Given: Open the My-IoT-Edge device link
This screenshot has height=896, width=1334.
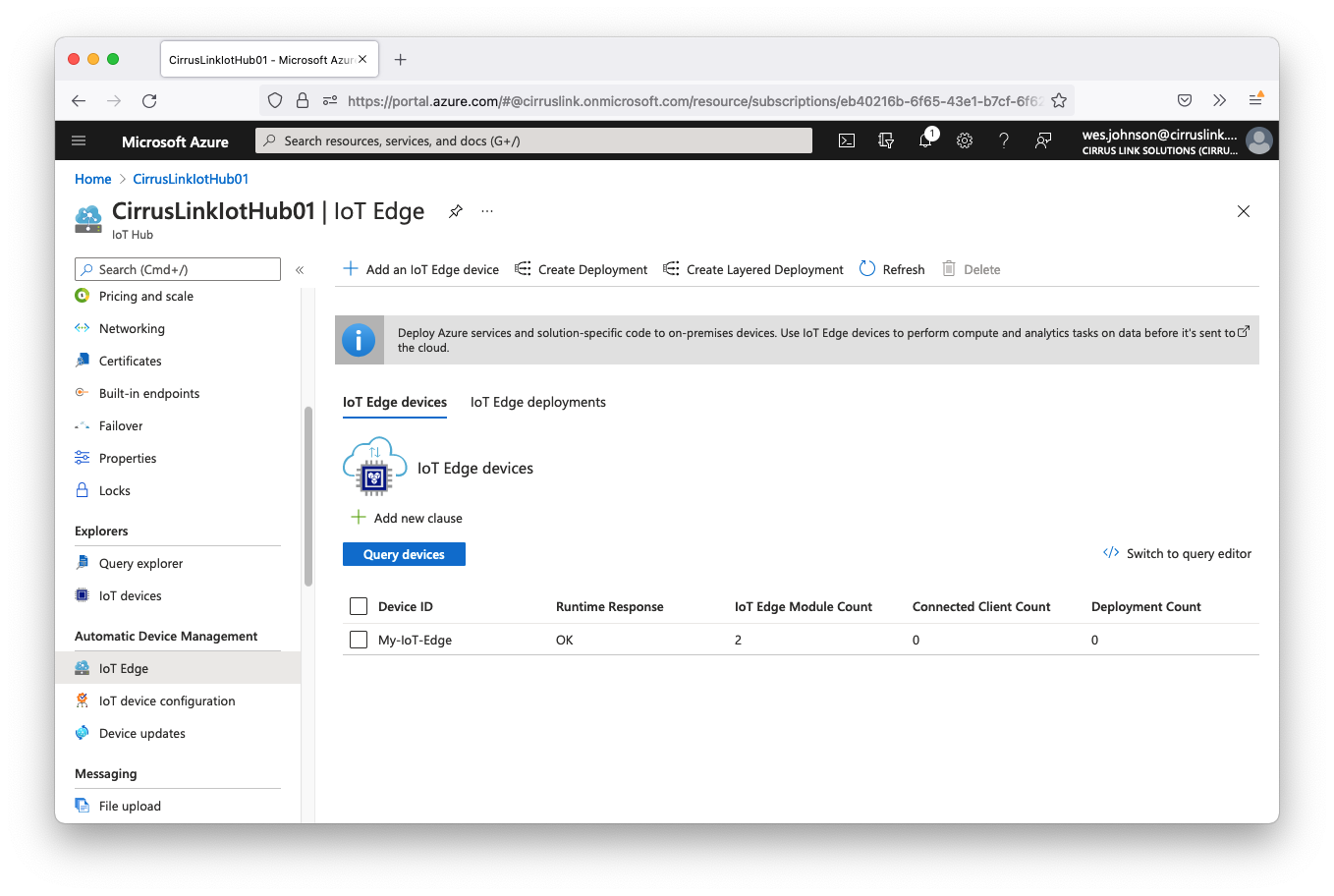Looking at the screenshot, I should click(x=415, y=640).
